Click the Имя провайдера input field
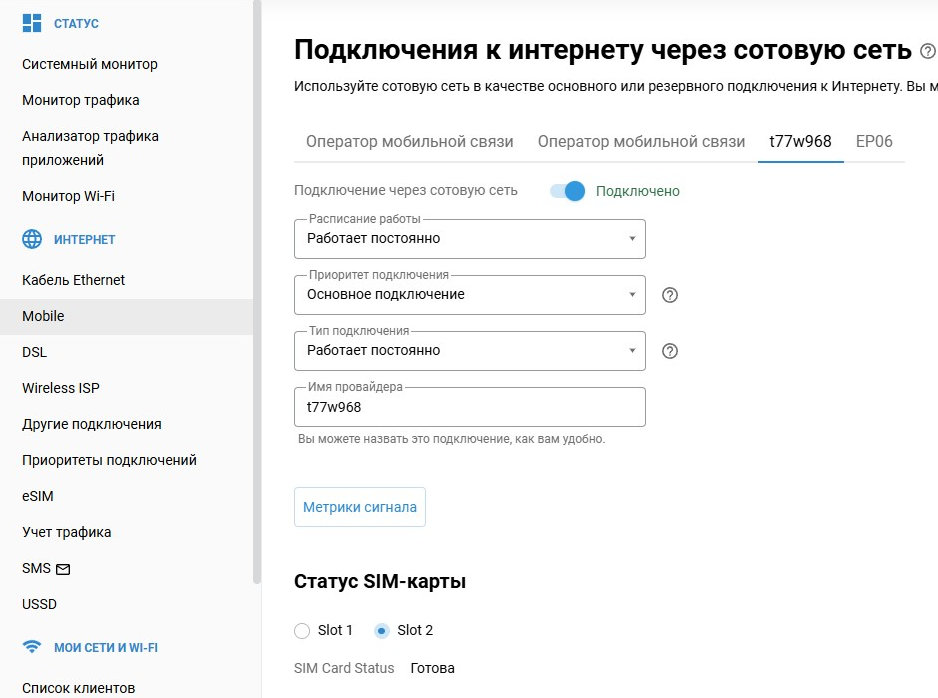Viewport: 938px width, 698px height. [469, 408]
